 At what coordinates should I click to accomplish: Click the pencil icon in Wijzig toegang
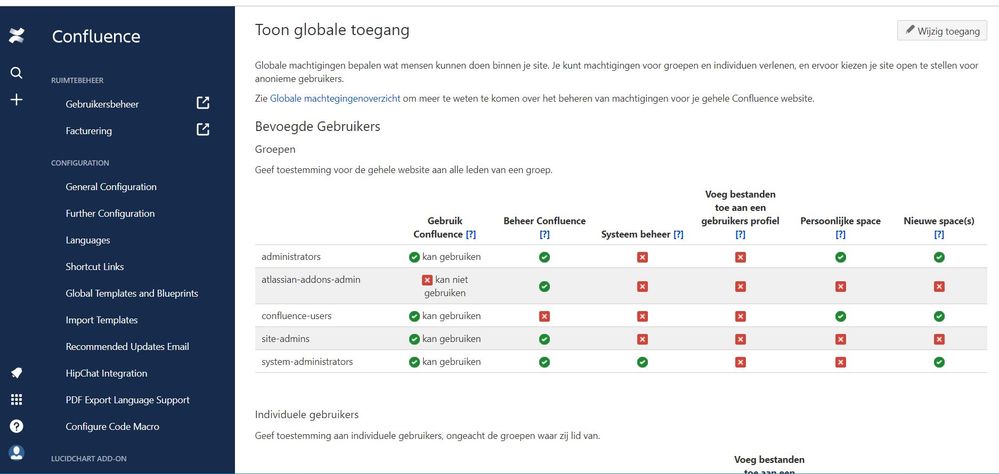point(910,30)
